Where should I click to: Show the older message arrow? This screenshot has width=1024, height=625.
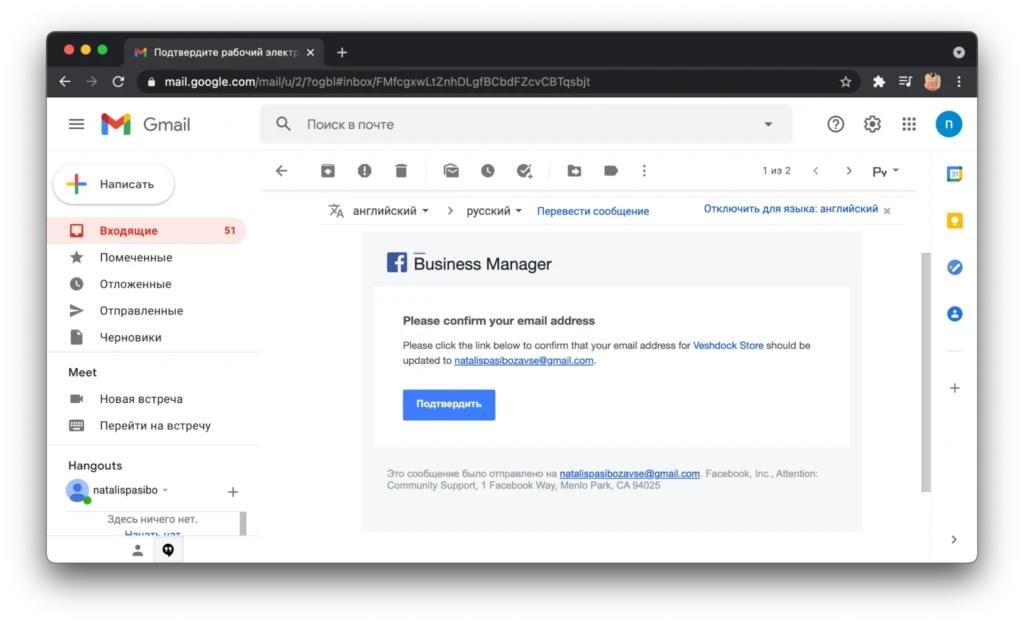[x=848, y=171]
